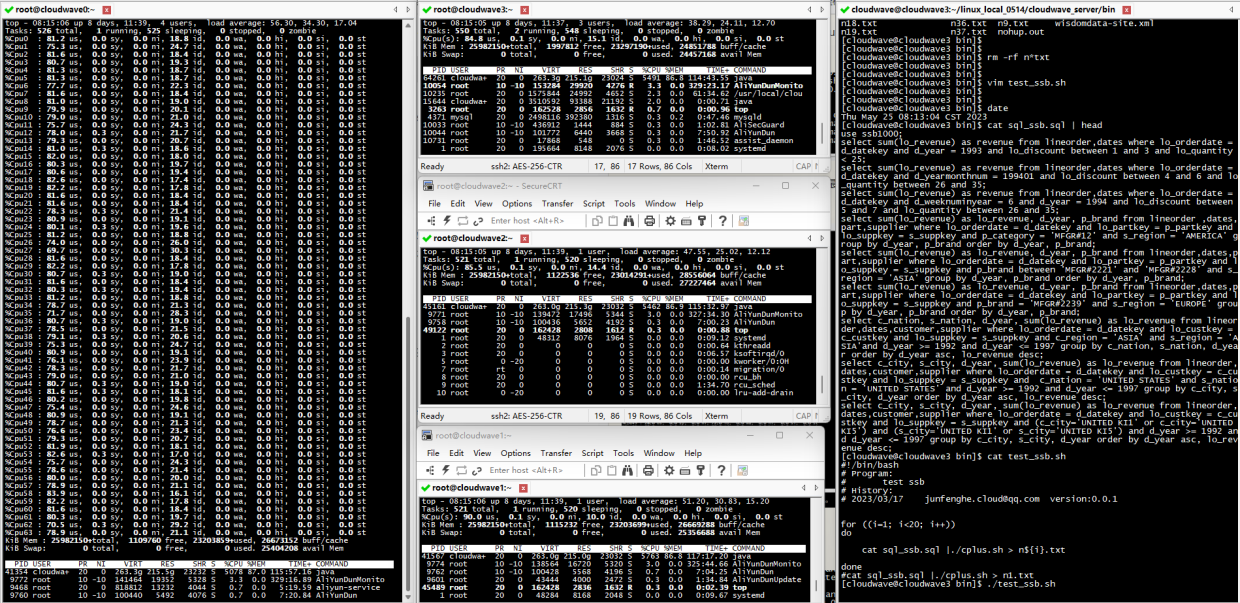Open Transfer menu in cloudwave1 SecureCRT window
1240x603 pixels.
point(556,453)
